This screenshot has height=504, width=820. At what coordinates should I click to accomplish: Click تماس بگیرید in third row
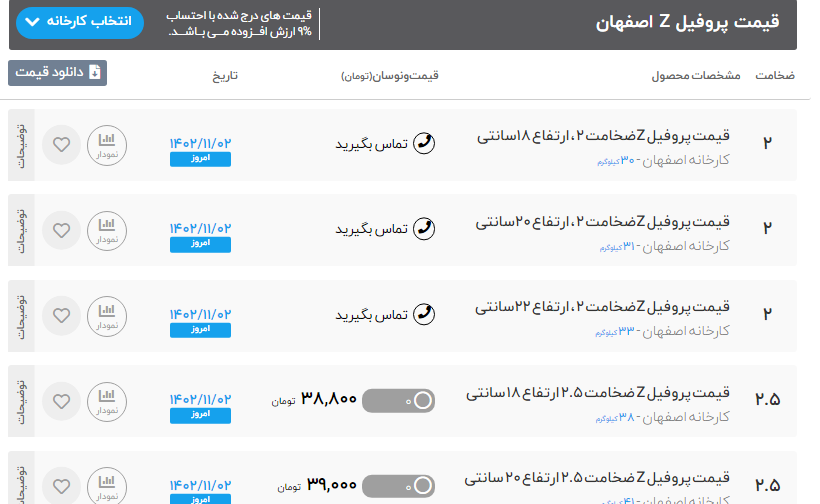(x=371, y=315)
